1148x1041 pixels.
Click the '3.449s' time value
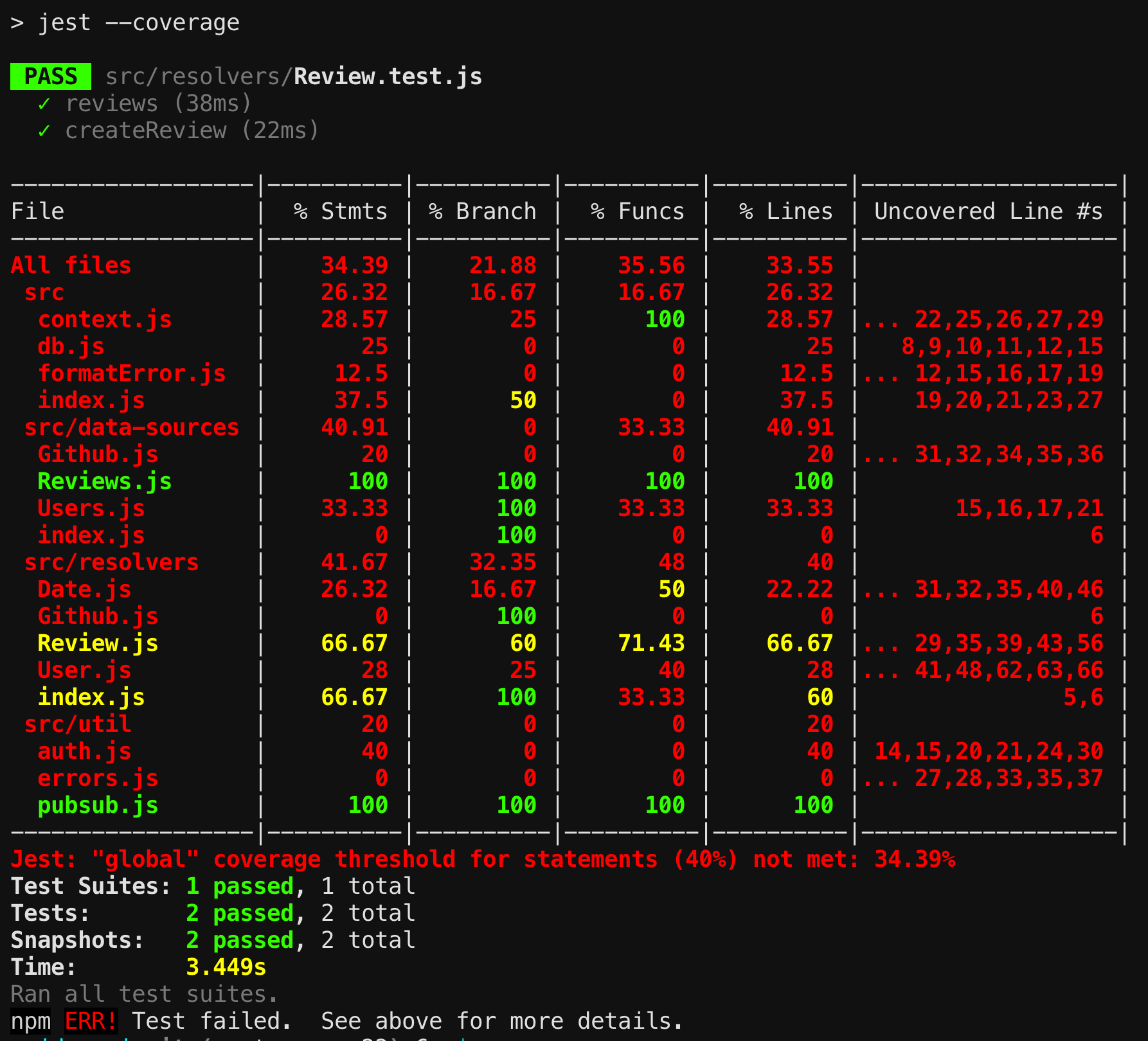[x=226, y=967]
